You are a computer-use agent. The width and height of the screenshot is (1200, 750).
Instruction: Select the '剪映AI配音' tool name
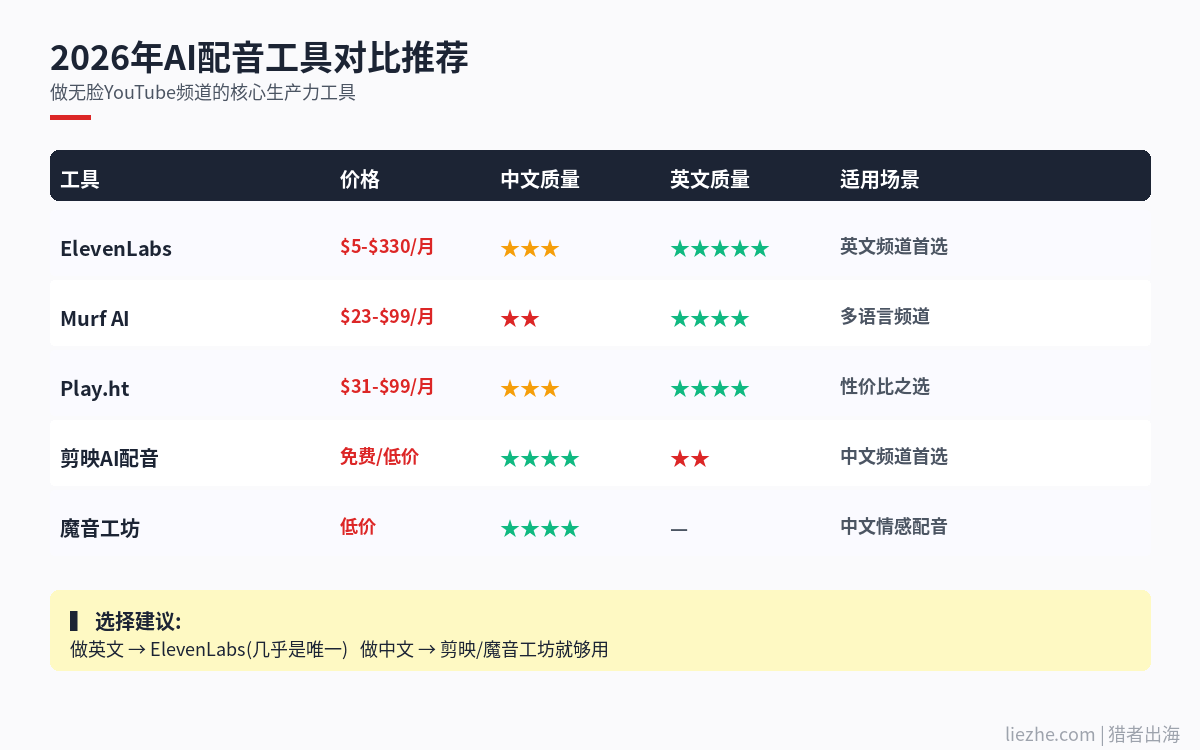pyautogui.click(x=109, y=459)
